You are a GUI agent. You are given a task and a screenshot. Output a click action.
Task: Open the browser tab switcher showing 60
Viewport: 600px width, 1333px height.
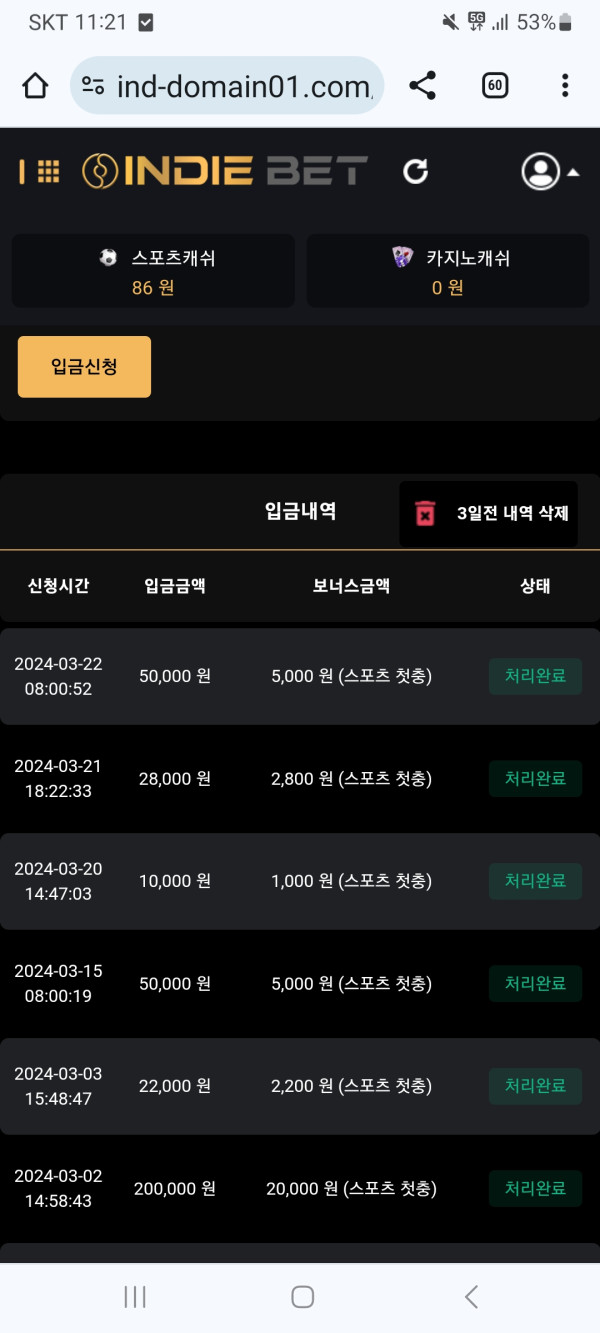click(x=494, y=86)
